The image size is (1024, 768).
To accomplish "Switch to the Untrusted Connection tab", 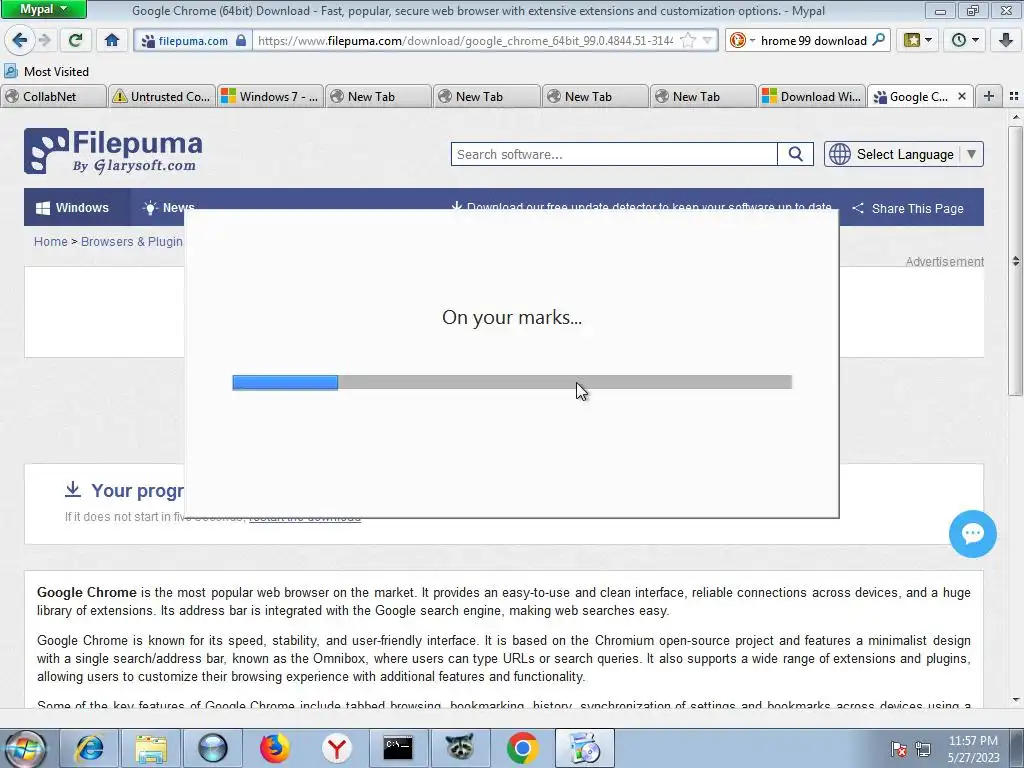I will tap(161, 97).
